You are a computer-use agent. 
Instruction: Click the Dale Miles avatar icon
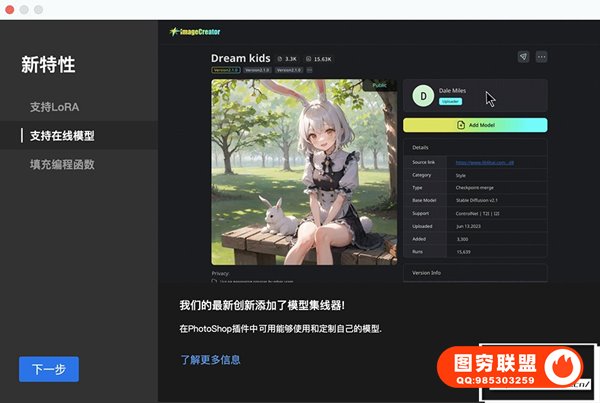pyautogui.click(x=423, y=97)
